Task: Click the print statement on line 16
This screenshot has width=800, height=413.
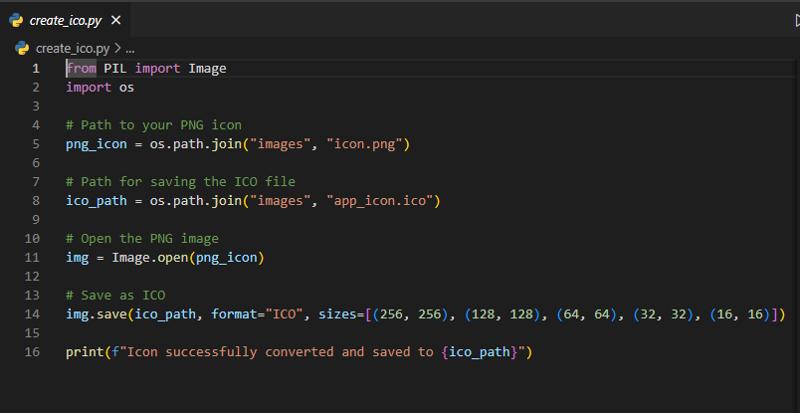Action: (x=85, y=352)
